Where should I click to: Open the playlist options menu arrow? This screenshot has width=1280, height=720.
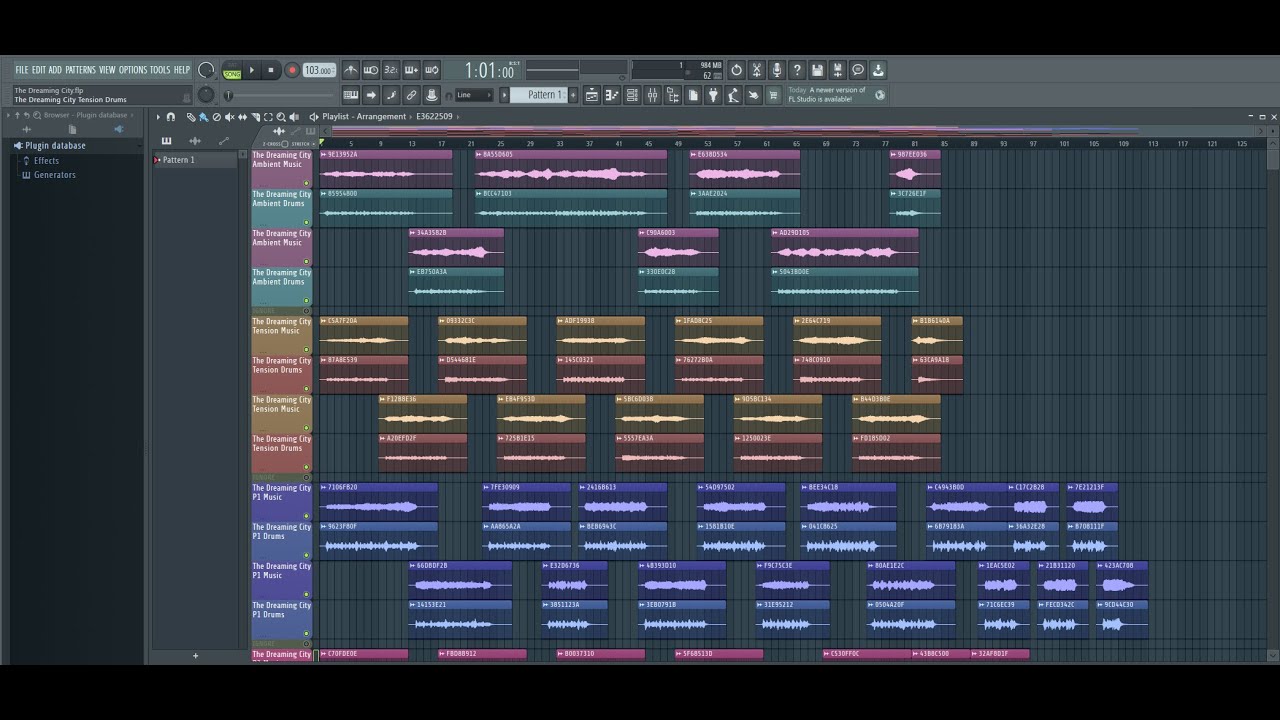[x=158, y=117]
